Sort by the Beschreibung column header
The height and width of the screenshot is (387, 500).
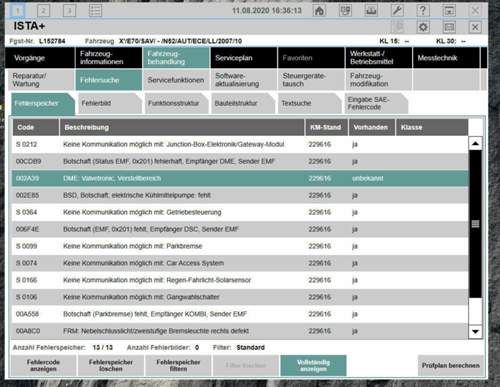pyautogui.click(x=182, y=127)
